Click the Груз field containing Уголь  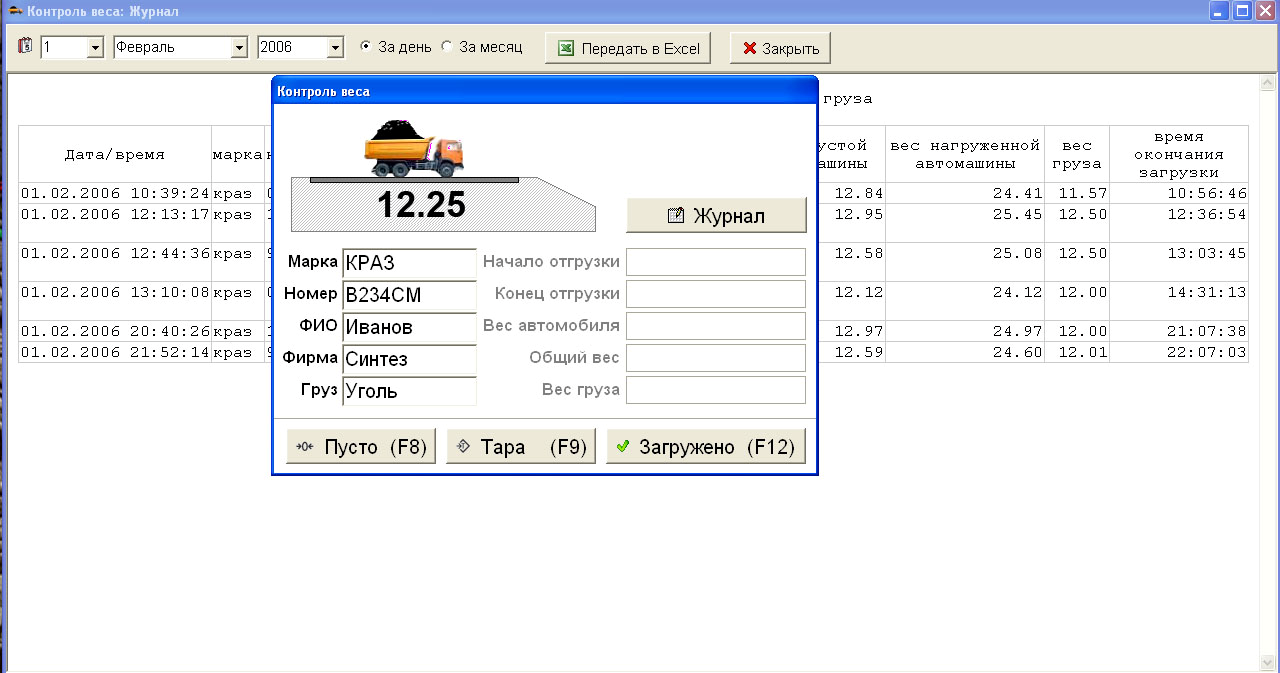tap(409, 391)
